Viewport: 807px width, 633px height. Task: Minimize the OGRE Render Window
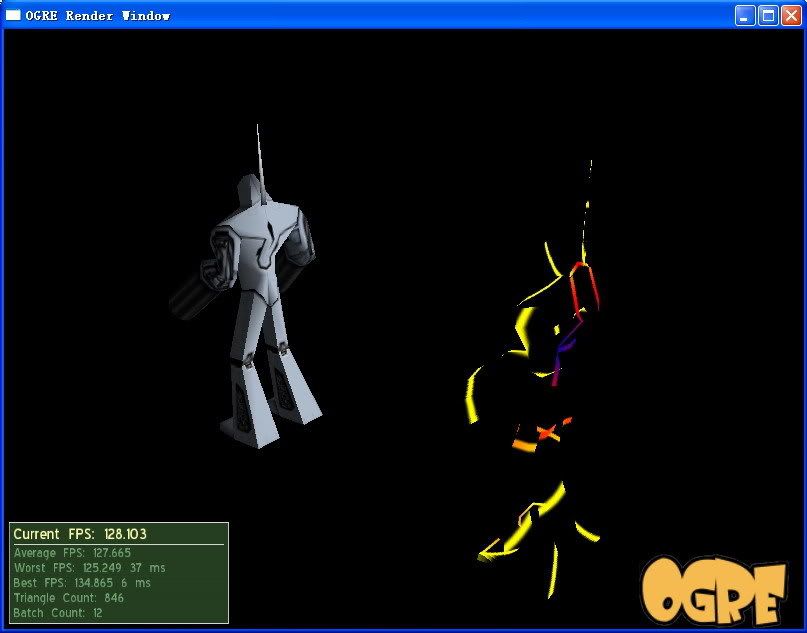coord(744,16)
